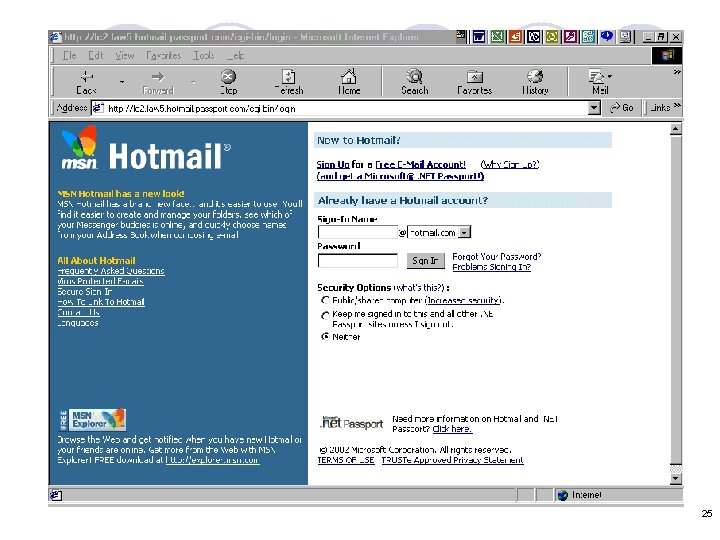Click the Virus Protected E-mails link
Image resolution: width=720 pixels, height=540 pixels.
(100, 281)
